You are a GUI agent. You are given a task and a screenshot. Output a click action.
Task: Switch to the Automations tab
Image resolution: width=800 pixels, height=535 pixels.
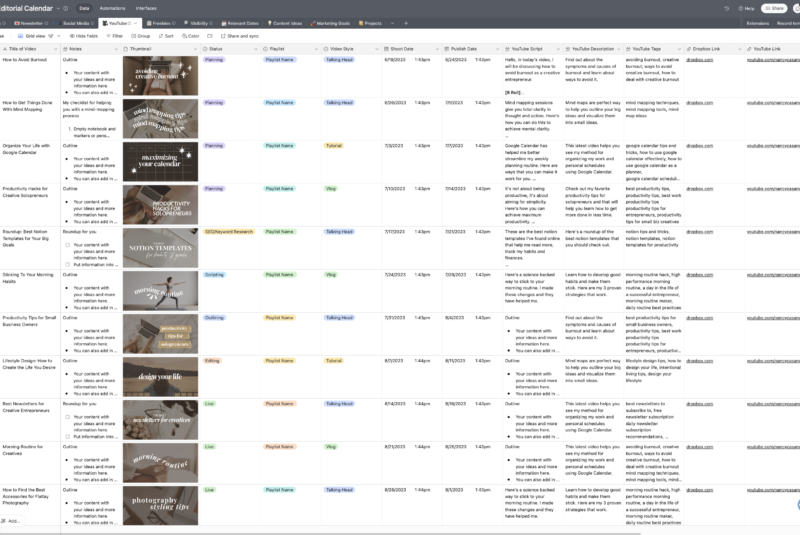tap(112, 8)
